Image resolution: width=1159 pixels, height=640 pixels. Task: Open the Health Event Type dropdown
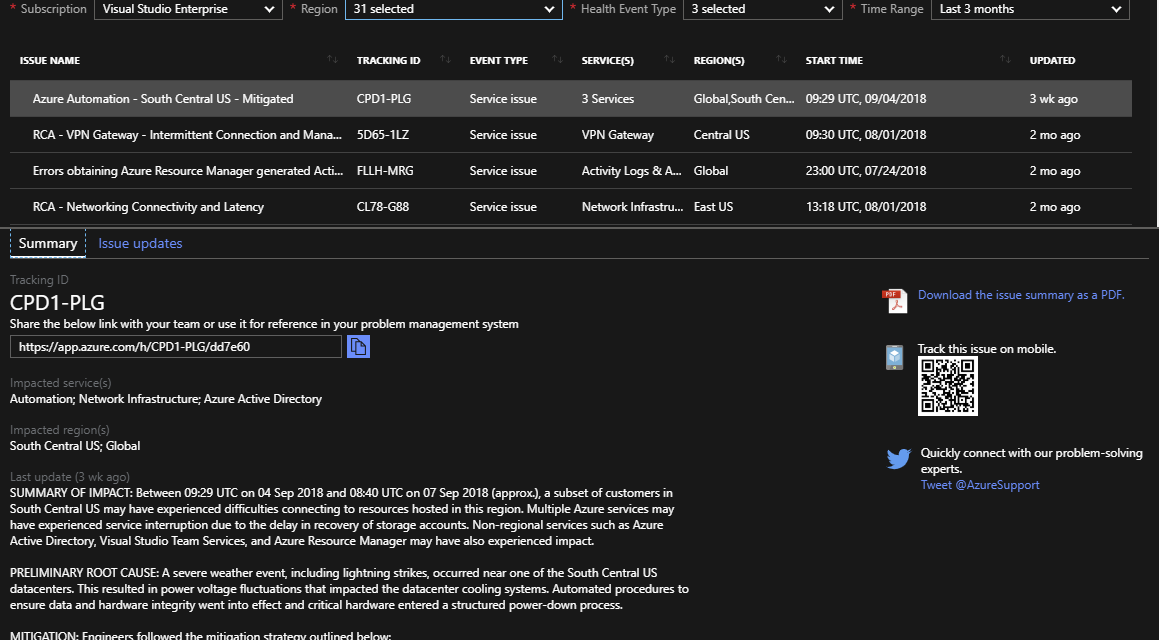pyautogui.click(x=763, y=10)
